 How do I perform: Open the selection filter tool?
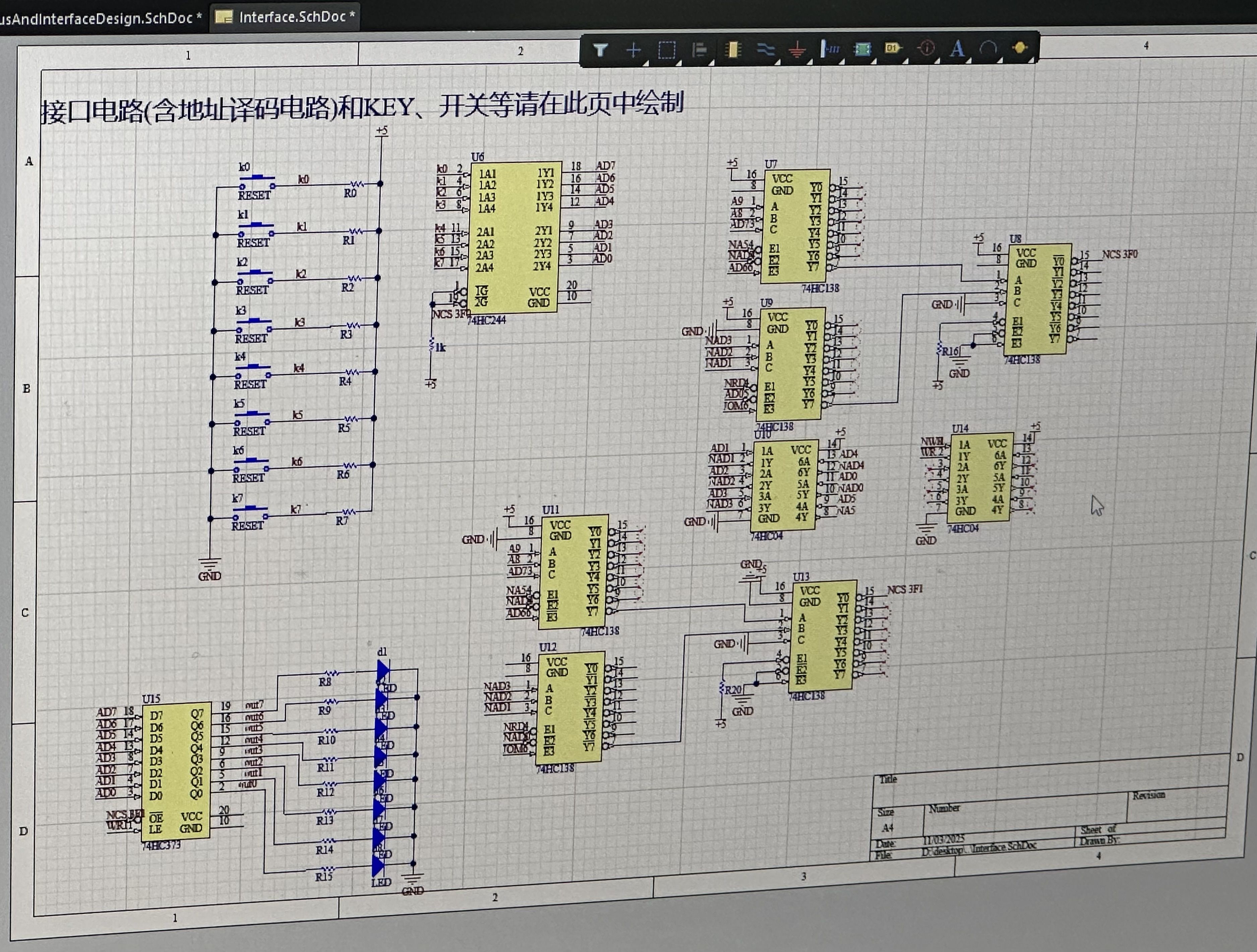pyautogui.click(x=600, y=50)
